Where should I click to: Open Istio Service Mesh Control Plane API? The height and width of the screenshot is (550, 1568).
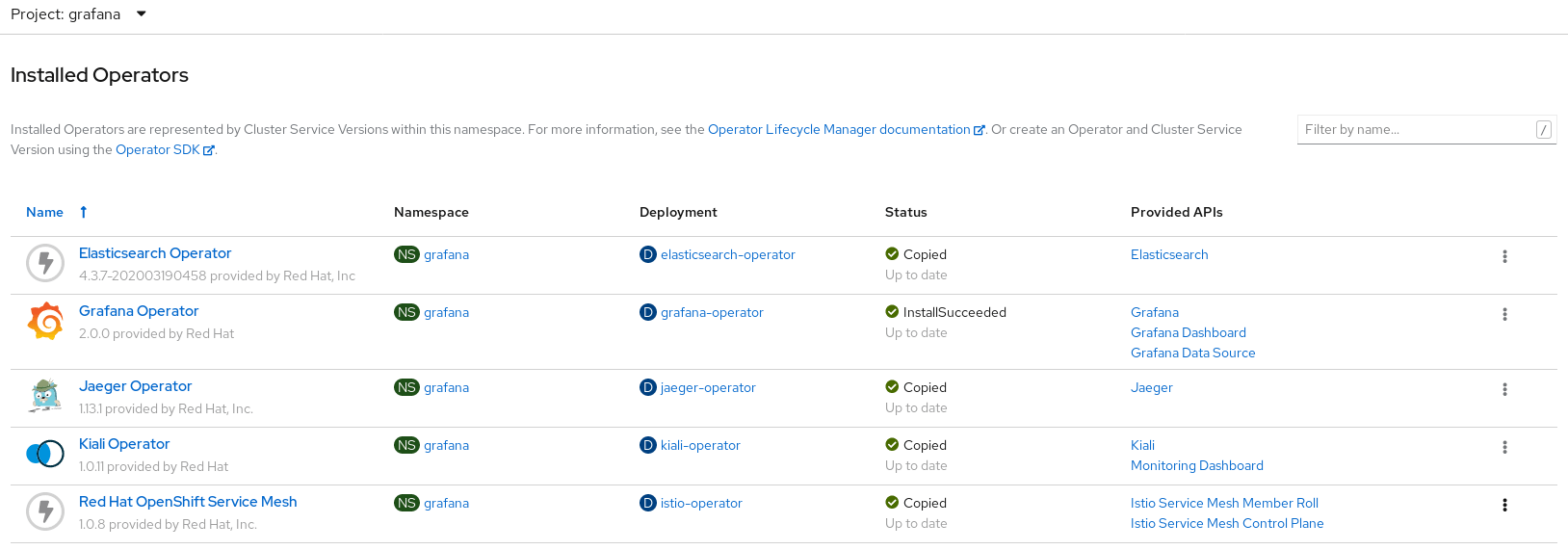pos(1226,523)
